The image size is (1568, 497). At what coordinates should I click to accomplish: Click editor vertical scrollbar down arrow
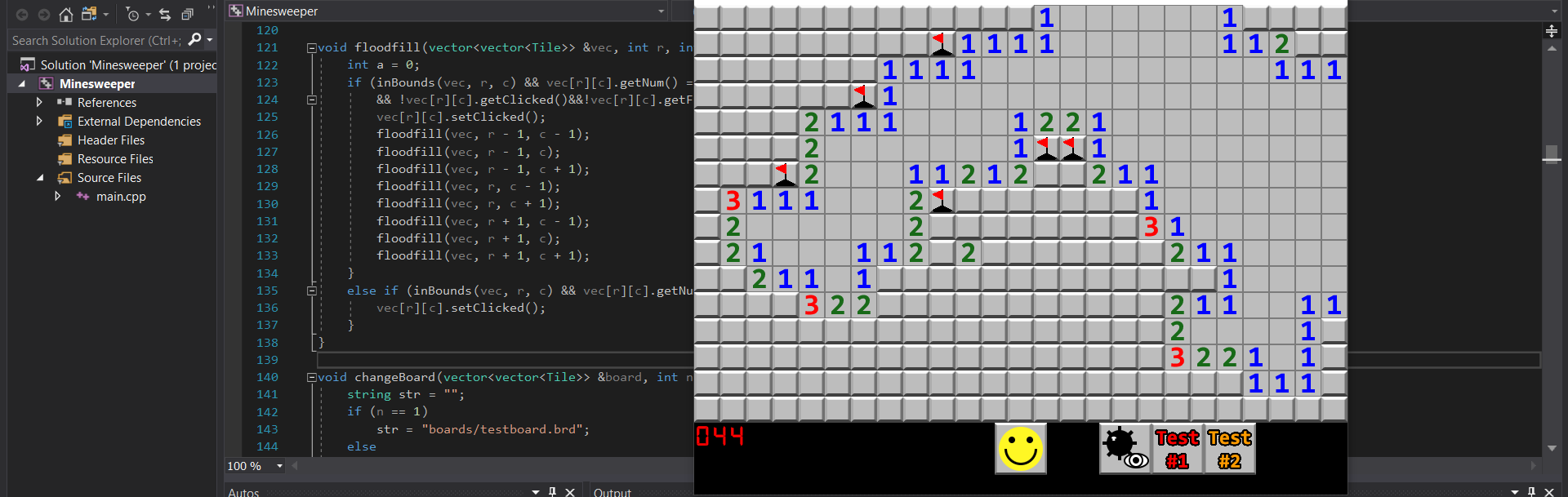(x=1552, y=449)
